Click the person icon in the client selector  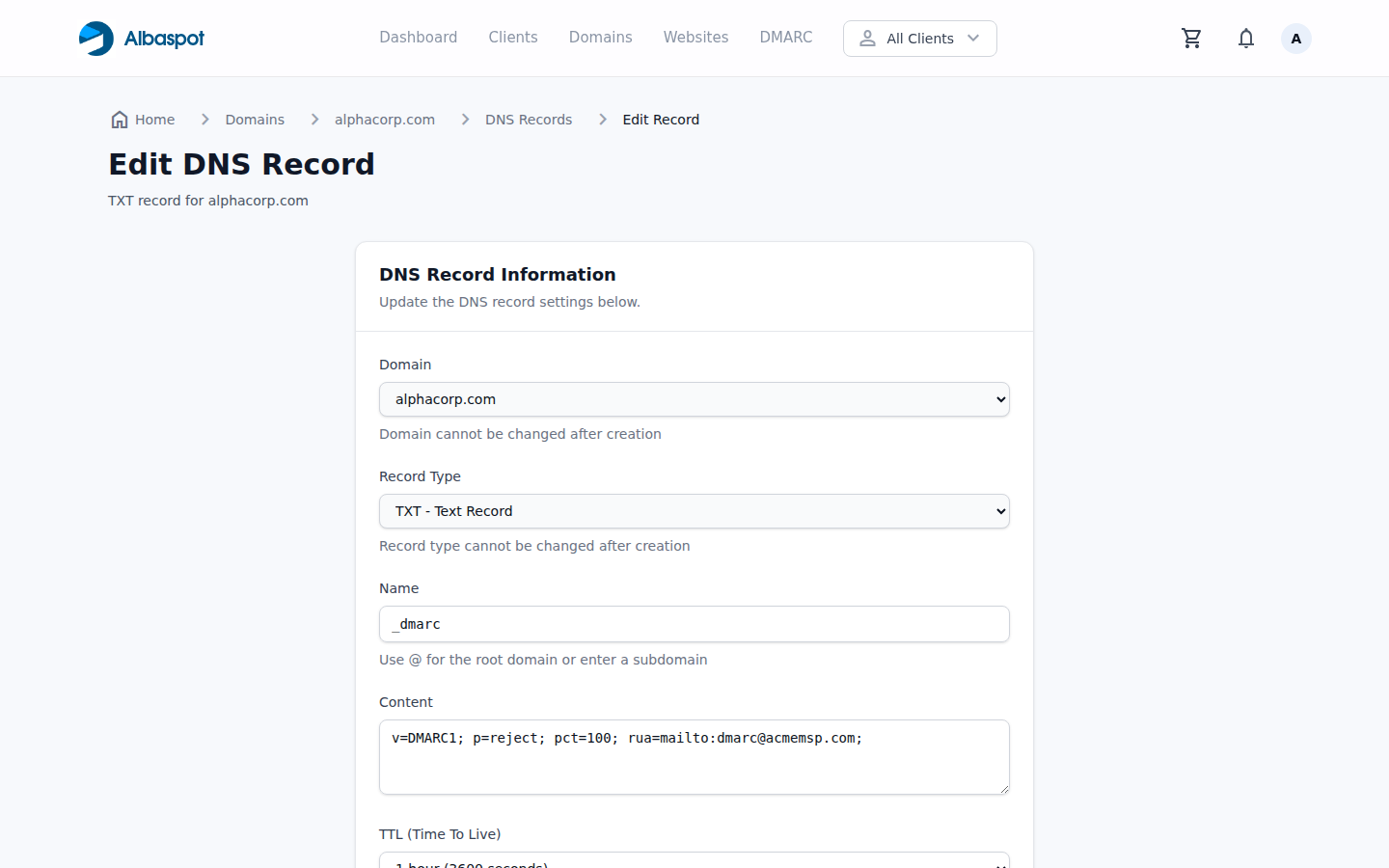coord(867,38)
